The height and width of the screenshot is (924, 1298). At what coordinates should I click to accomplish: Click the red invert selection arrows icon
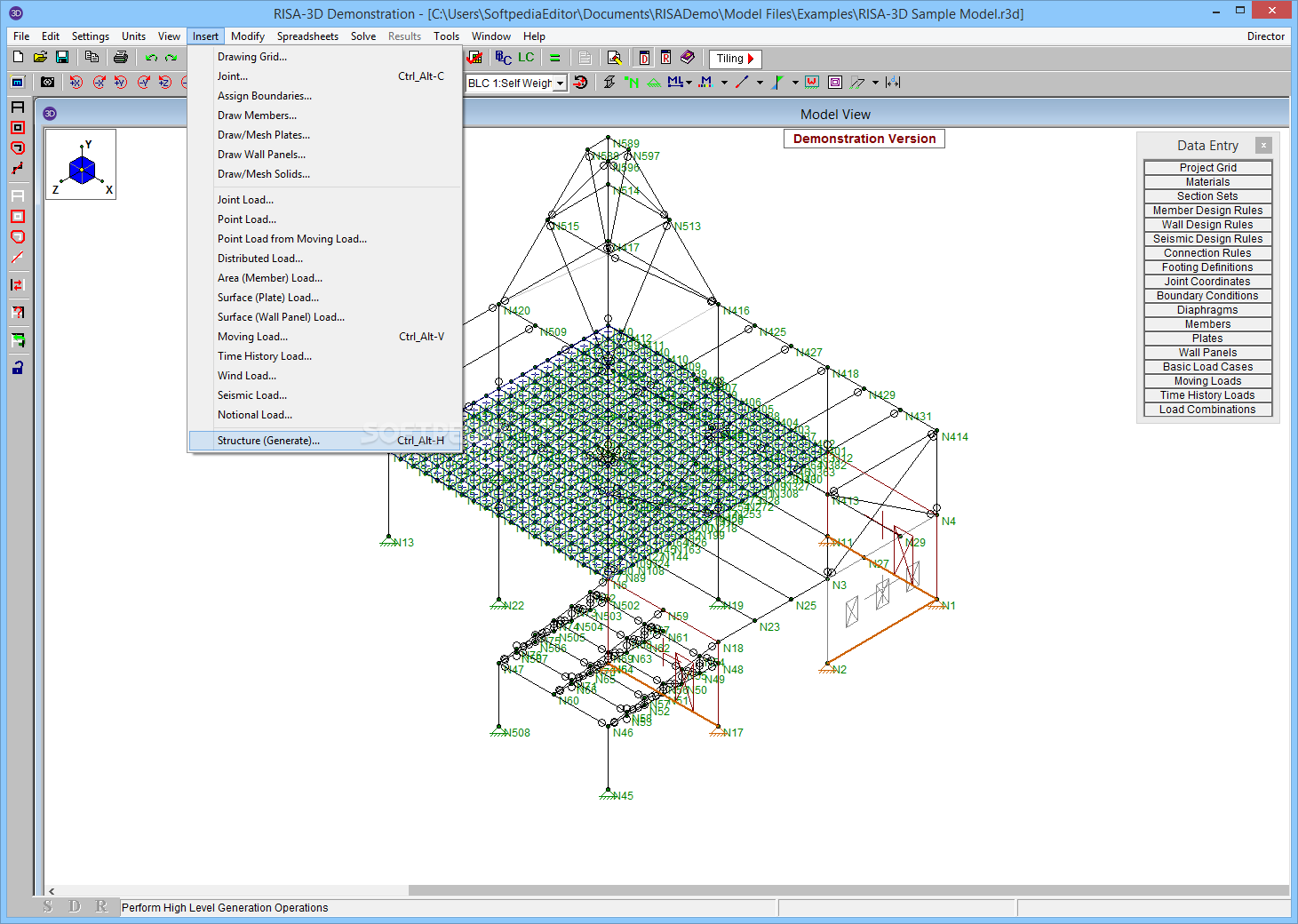[18, 285]
